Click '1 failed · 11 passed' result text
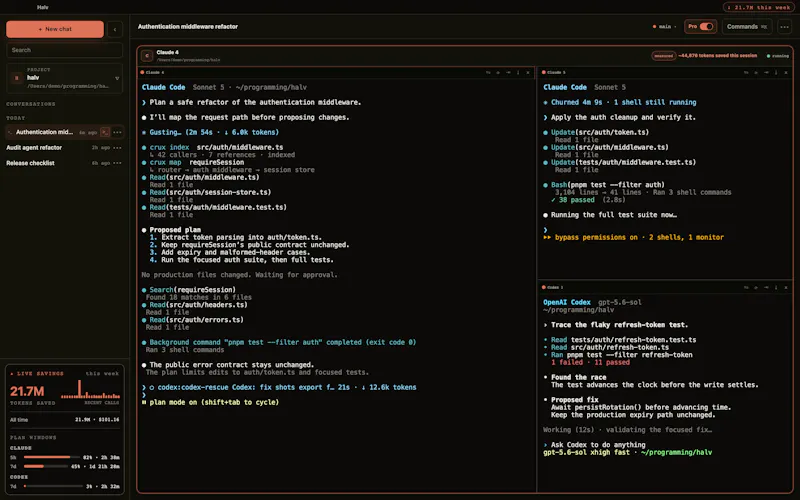Image resolution: width=800 pixels, height=500 pixels. (x=590, y=362)
